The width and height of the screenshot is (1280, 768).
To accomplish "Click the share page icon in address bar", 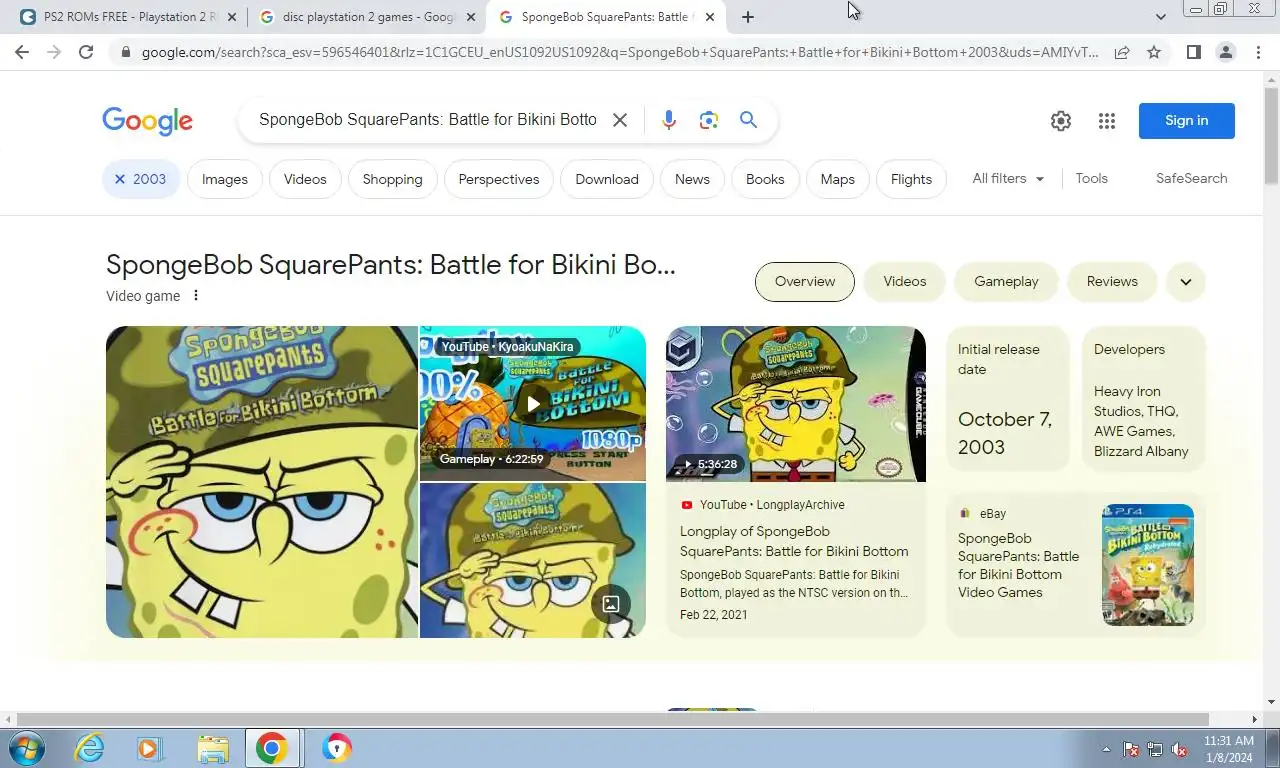I will [x=1122, y=52].
